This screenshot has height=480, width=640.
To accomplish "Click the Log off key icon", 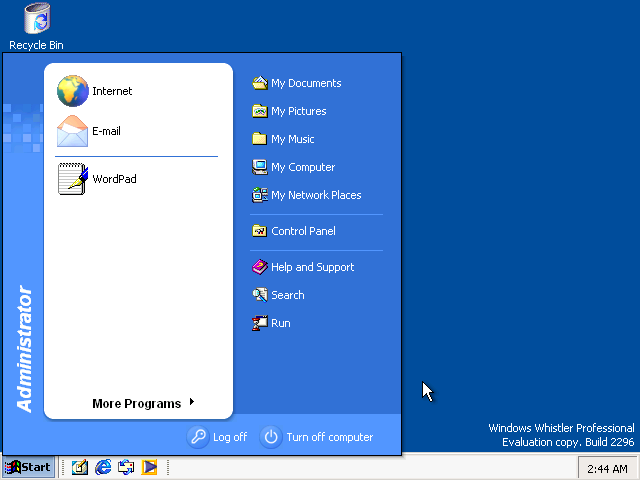I will pyautogui.click(x=198, y=437).
